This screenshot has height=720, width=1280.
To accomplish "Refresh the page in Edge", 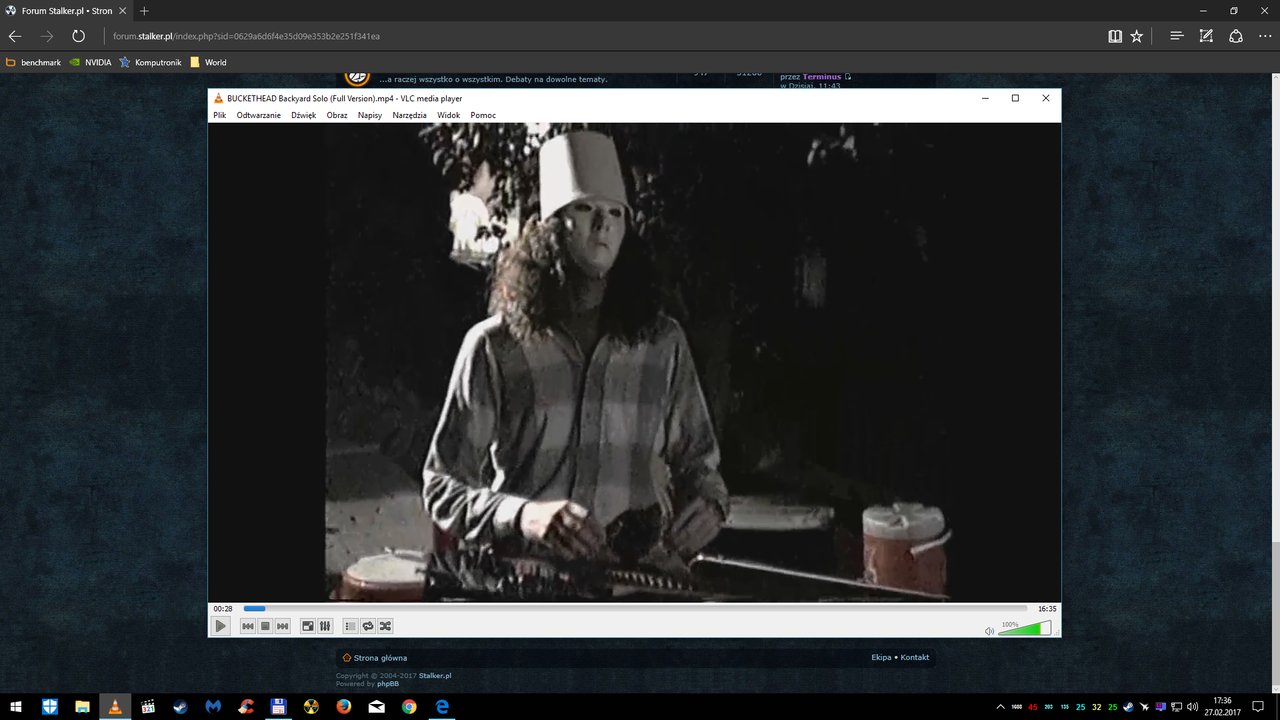I will pos(78,36).
